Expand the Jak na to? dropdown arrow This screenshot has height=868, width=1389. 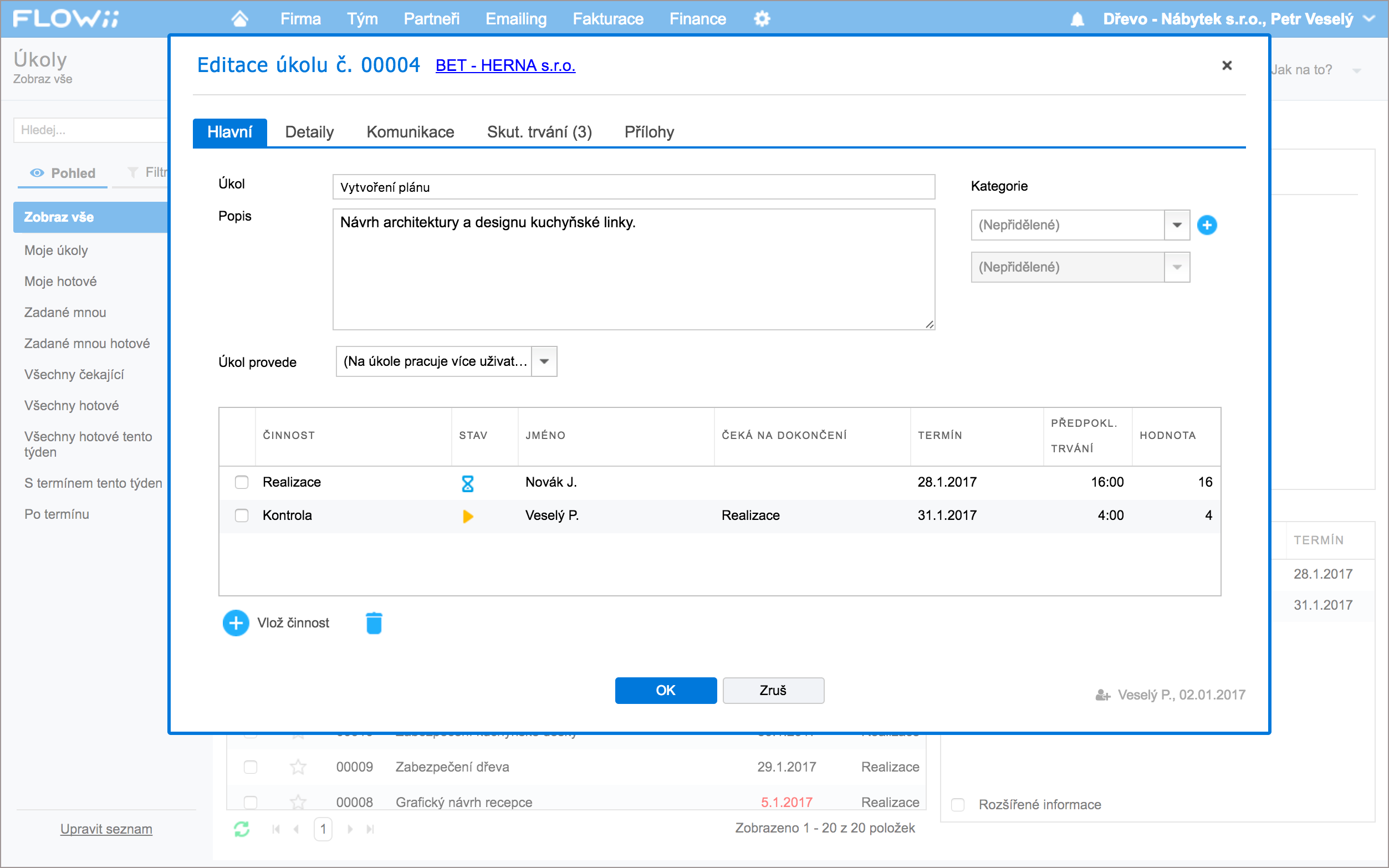click(x=1357, y=71)
